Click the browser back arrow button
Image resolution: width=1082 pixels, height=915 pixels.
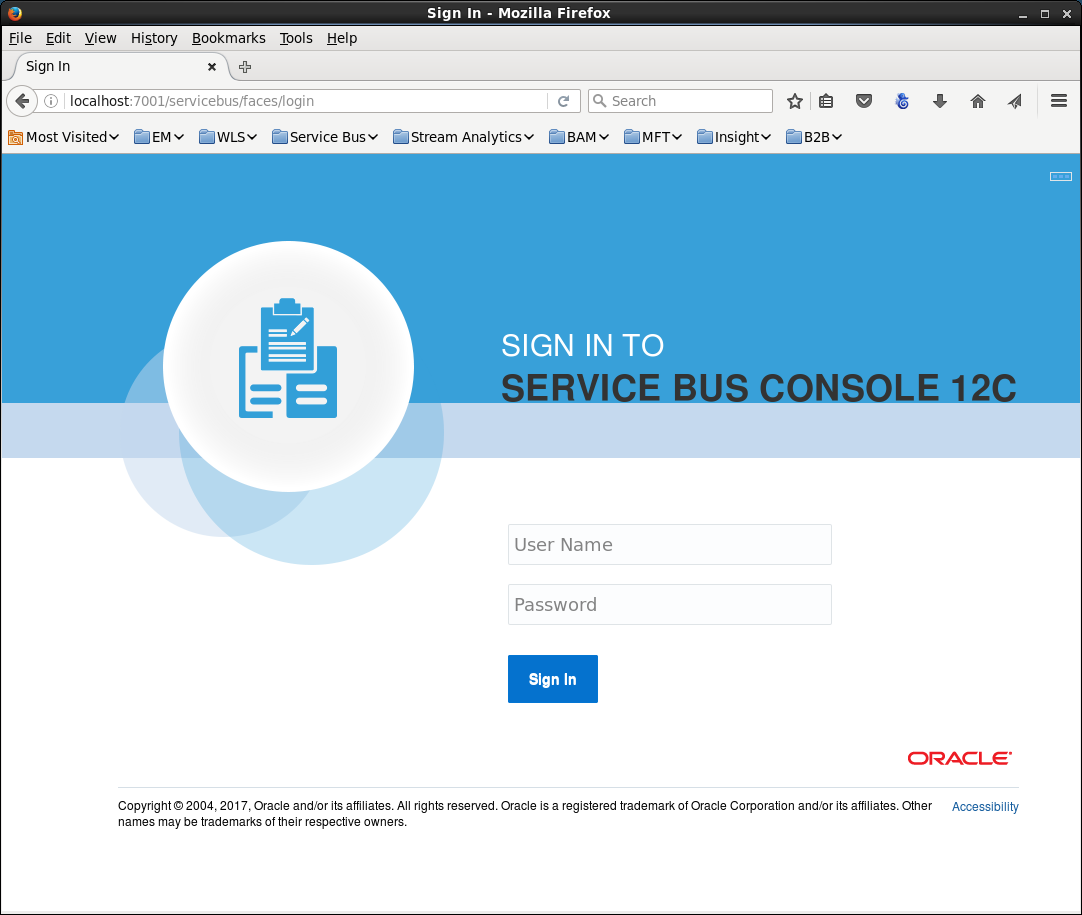[x=22, y=101]
